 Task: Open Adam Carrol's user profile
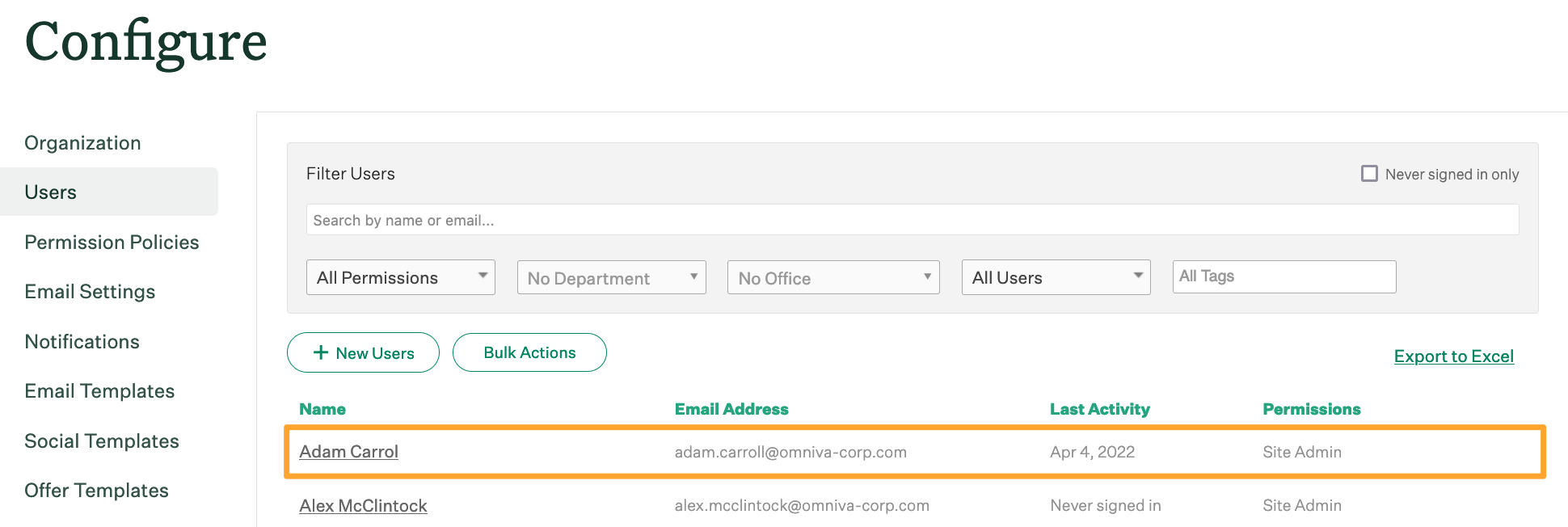pyautogui.click(x=348, y=451)
